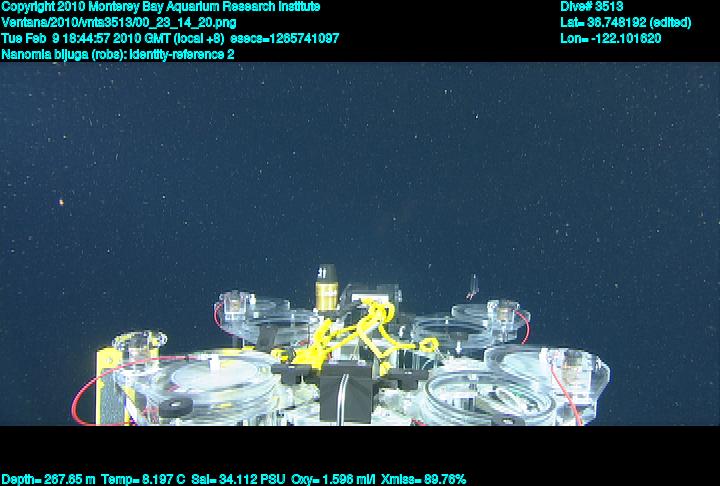Click the small orange organism at left
Viewport: 720px width, 486px height.
click(64, 201)
